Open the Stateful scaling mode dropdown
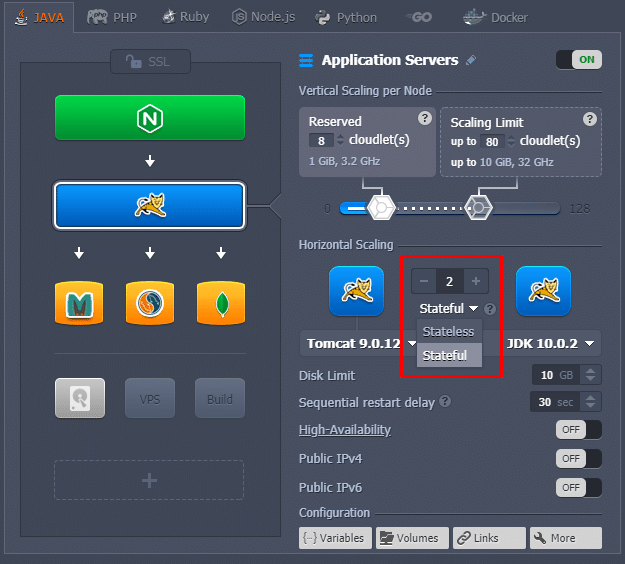This screenshot has width=625, height=564. tap(448, 308)
